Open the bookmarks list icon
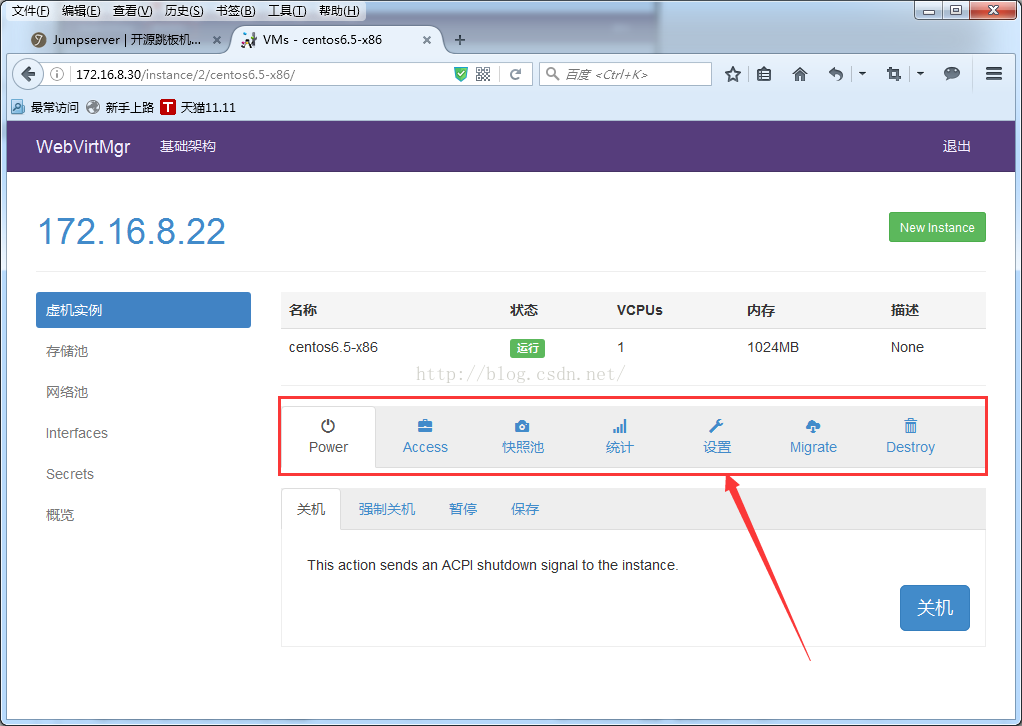1022x726 pixels. coord(764,74)
